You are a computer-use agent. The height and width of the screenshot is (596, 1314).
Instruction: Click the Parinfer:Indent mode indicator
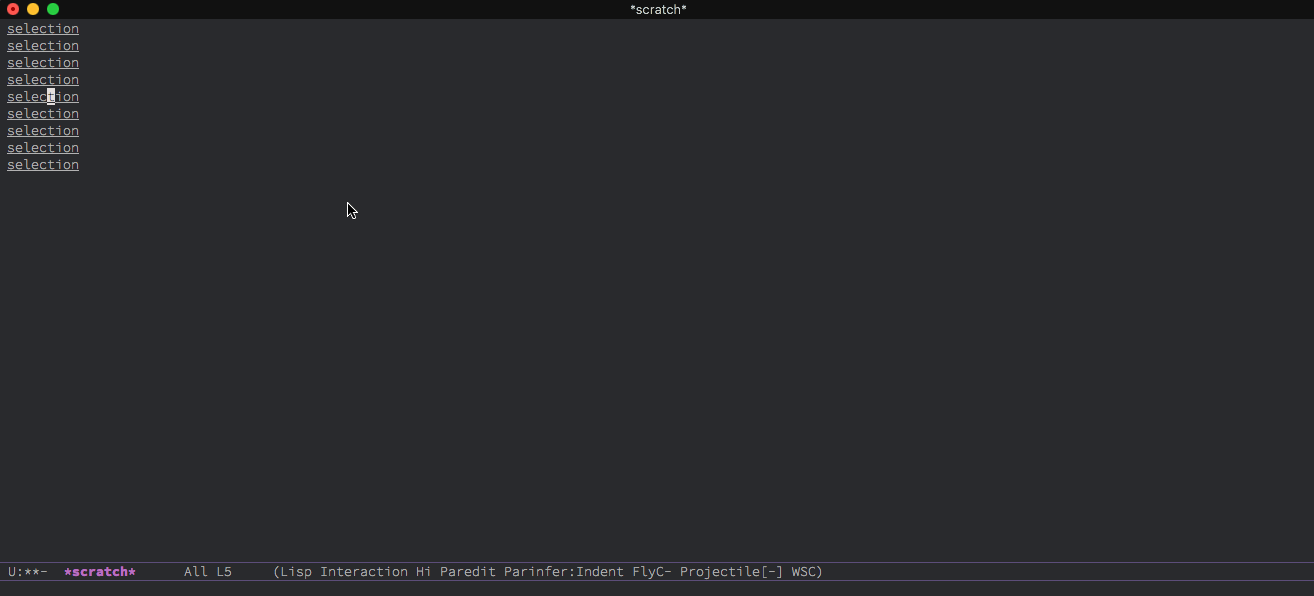[x=564, y=572]
